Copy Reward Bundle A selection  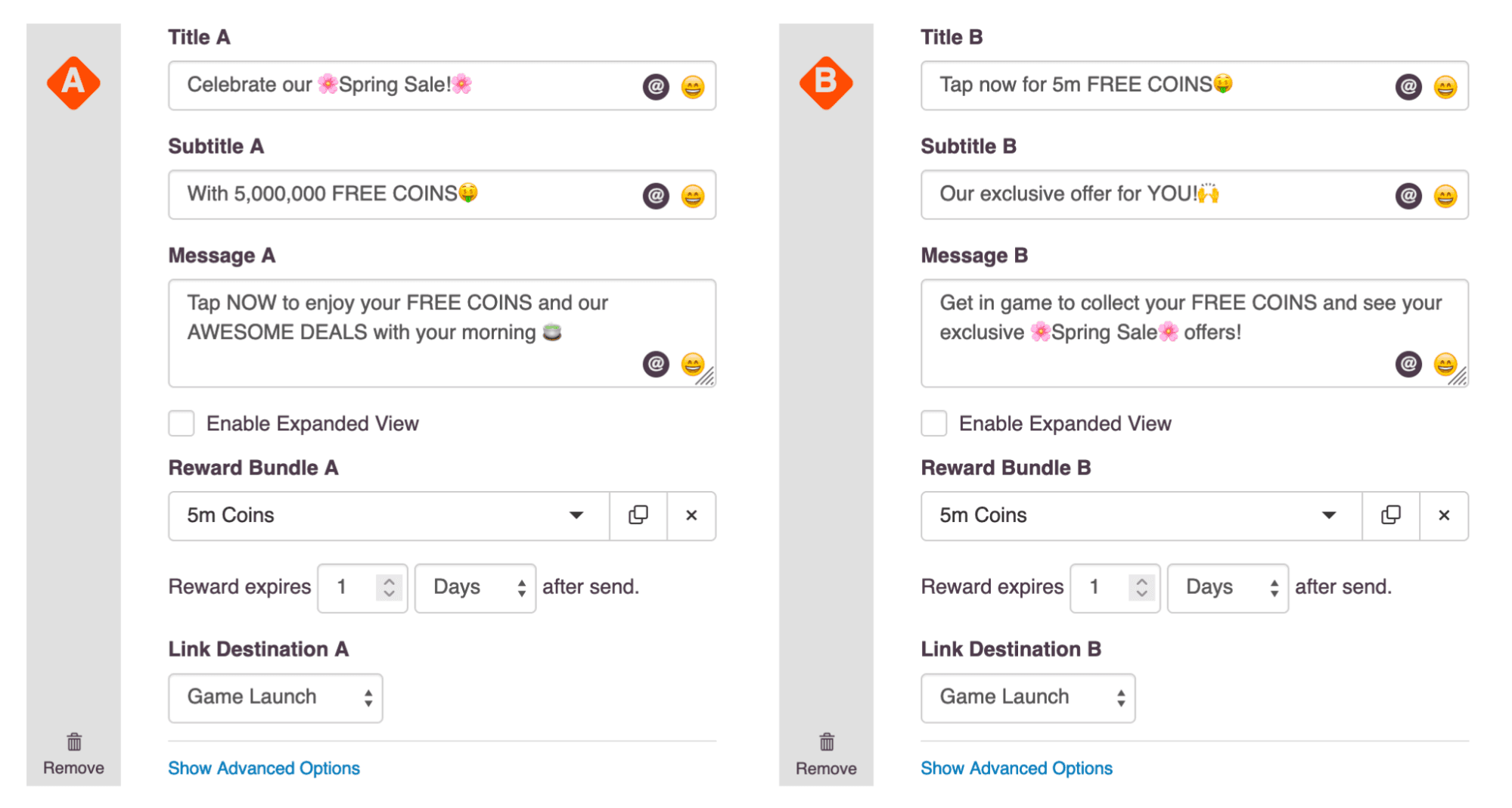click(638, 515)
